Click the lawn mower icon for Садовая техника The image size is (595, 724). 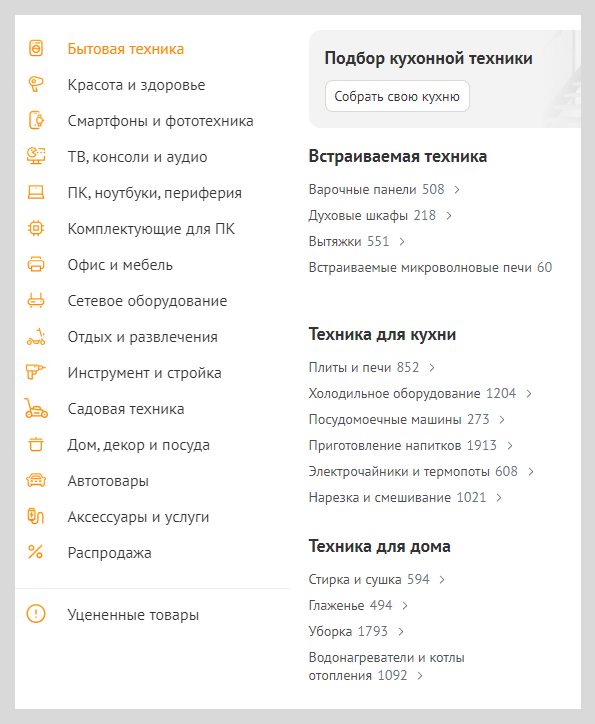36,409
